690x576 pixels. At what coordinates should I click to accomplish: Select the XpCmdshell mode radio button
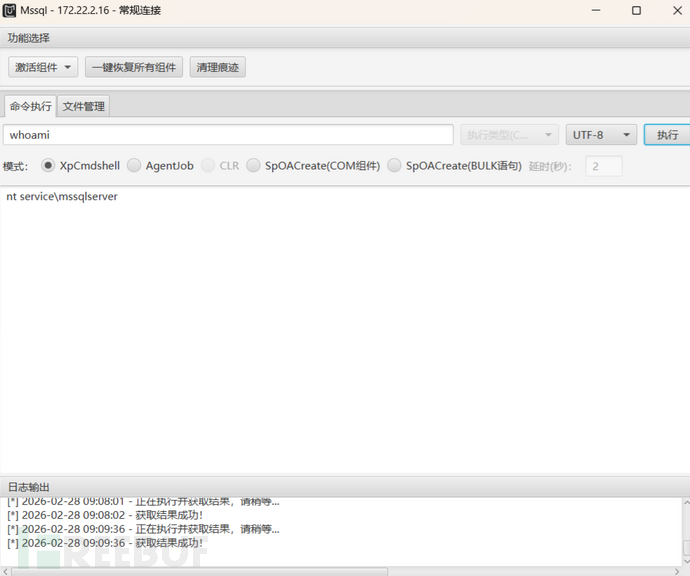48,165
